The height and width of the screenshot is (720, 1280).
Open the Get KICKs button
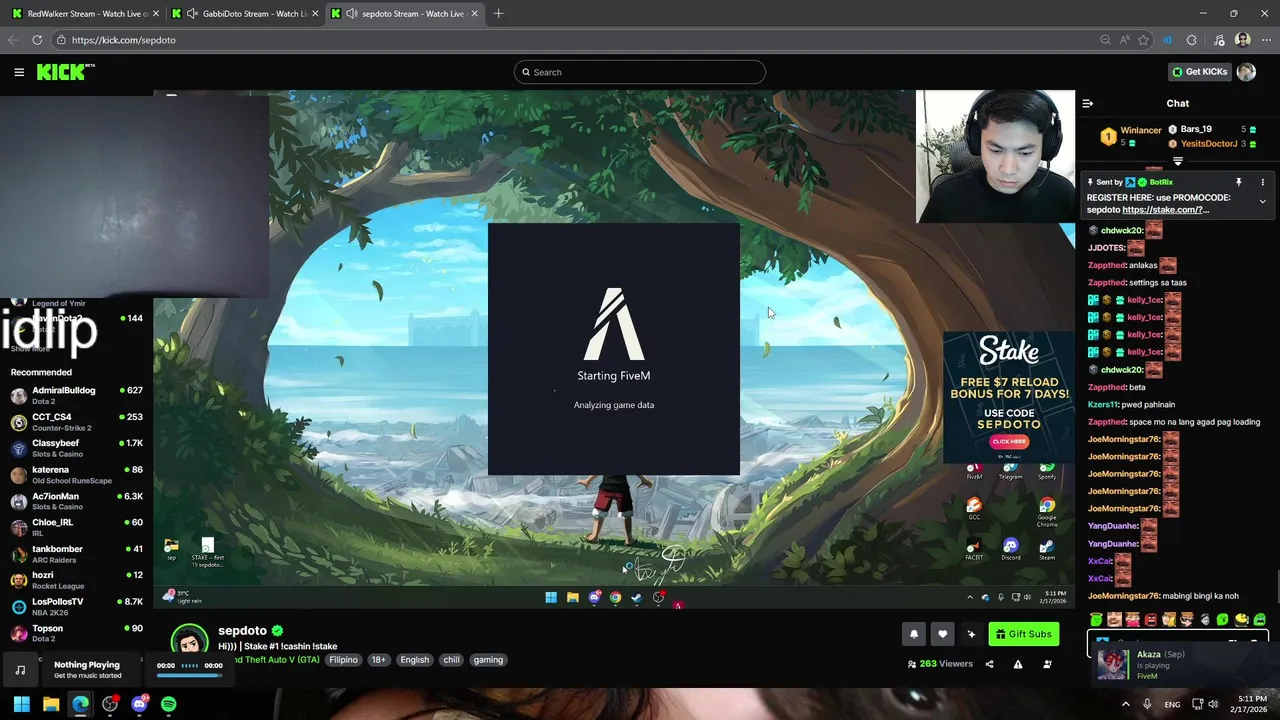click(1199, 72)
